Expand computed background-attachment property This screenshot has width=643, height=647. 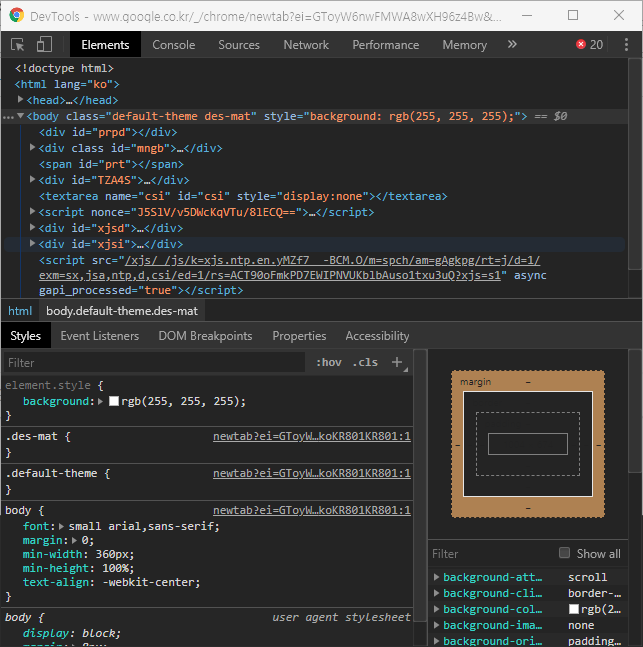[436, 577]
